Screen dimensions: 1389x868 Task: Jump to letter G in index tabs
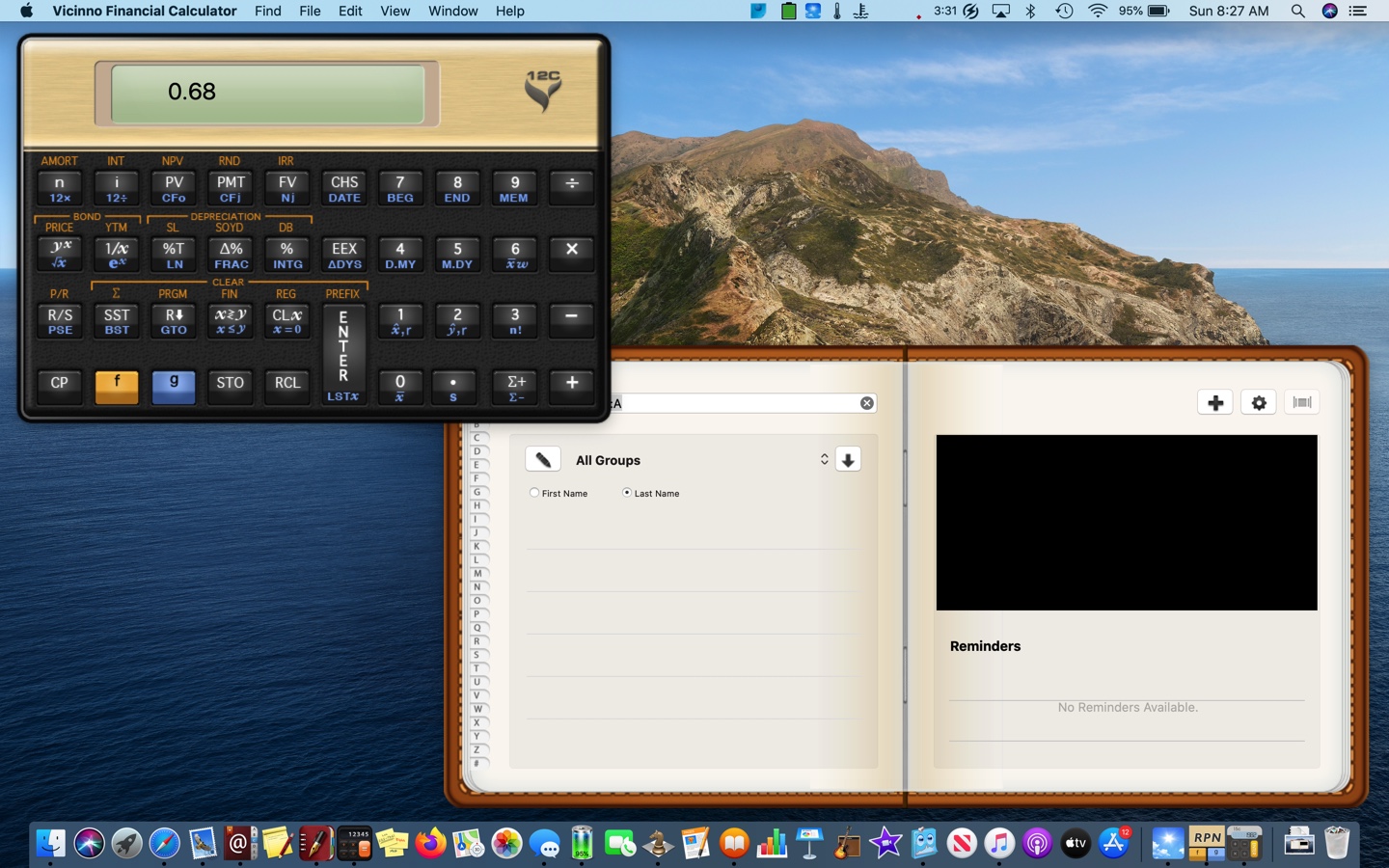tap(477, 492)
